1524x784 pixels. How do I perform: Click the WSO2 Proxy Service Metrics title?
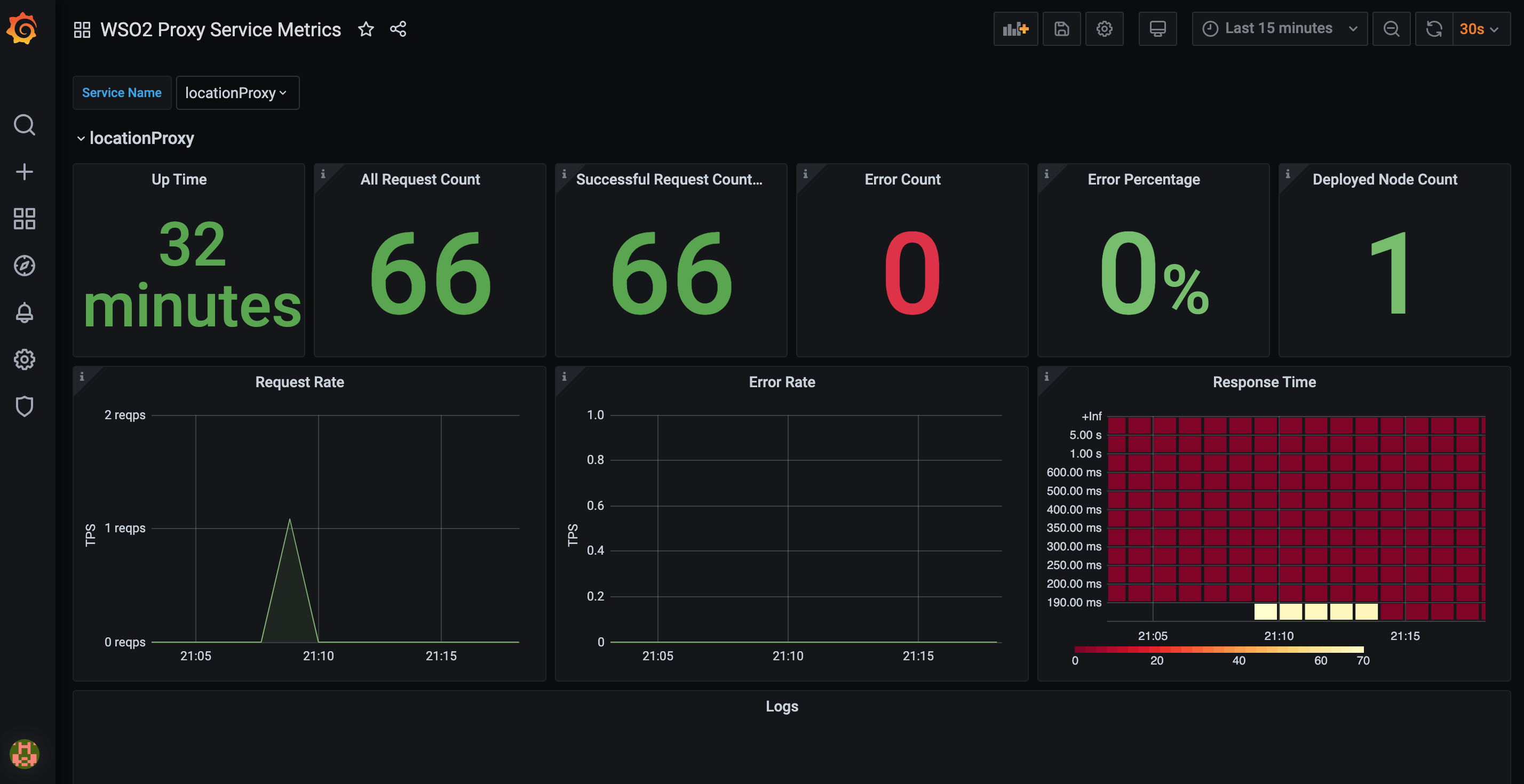(220, 29)
